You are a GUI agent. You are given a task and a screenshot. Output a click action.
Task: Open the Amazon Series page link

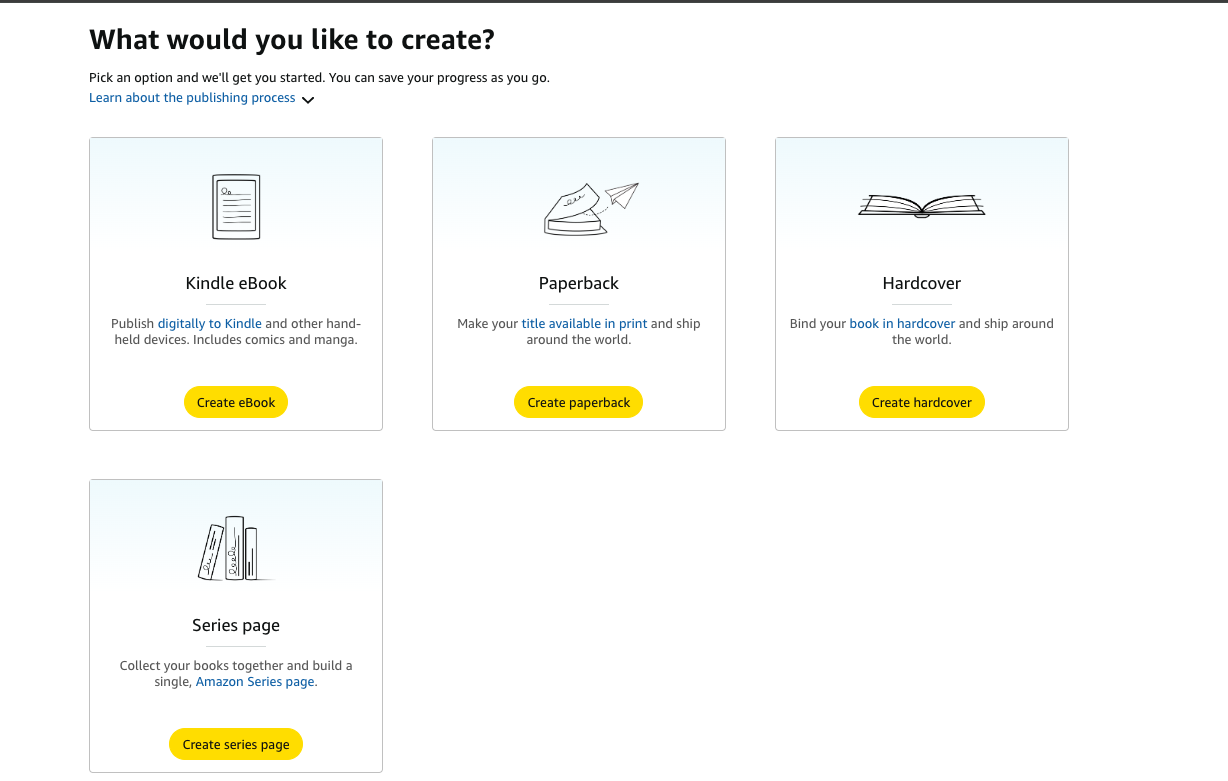(x=255, y=682)
